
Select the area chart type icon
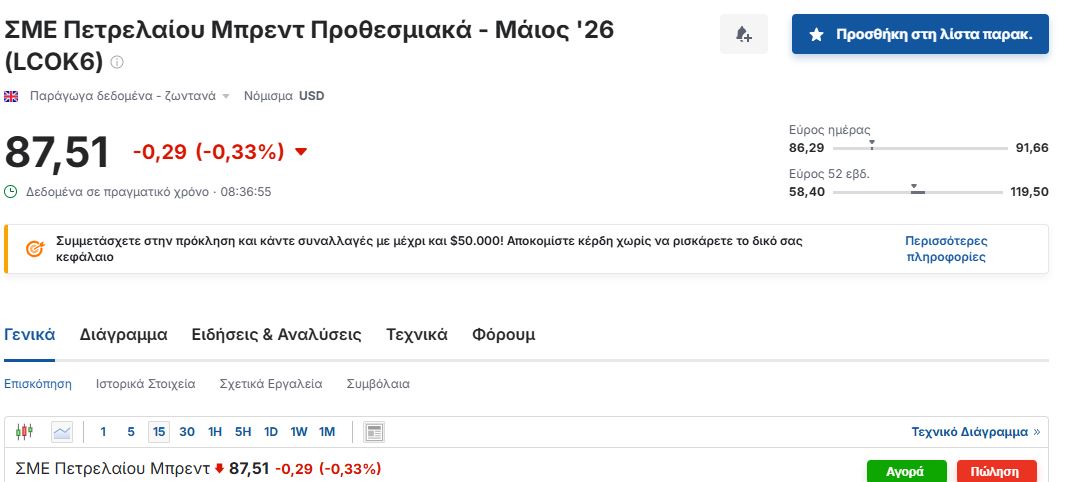(62, 432)
